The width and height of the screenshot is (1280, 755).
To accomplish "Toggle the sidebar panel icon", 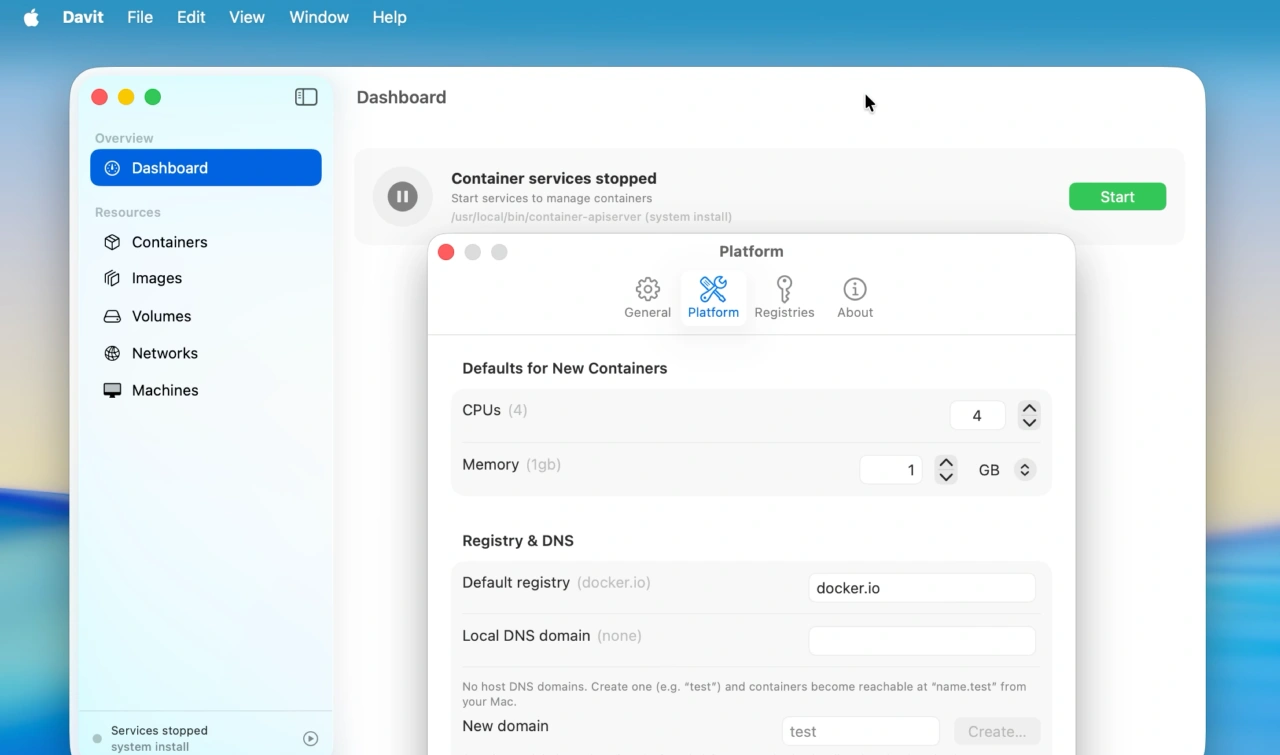I will coord(306,97).
